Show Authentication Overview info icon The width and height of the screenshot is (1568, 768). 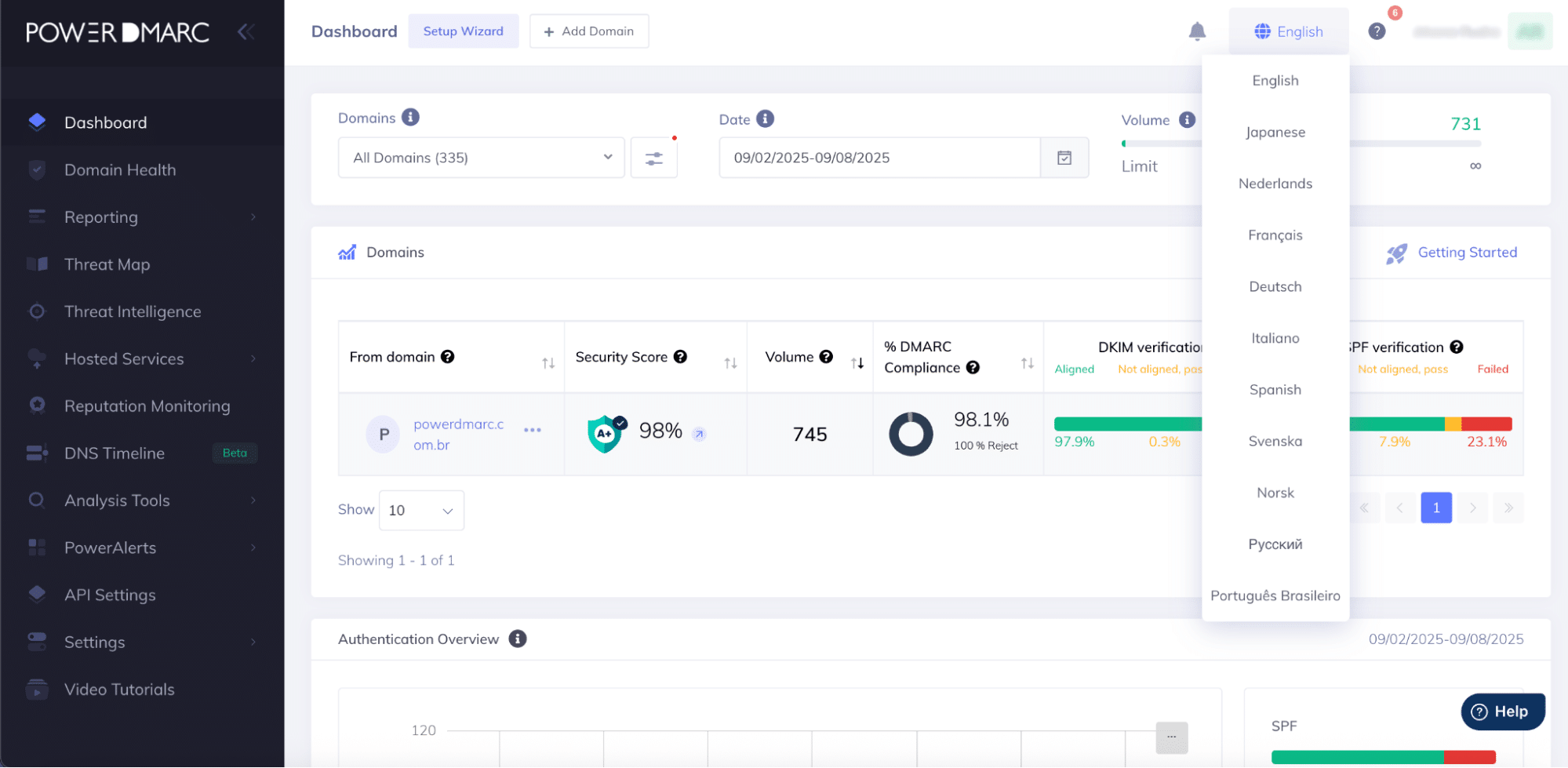point(518,639)
